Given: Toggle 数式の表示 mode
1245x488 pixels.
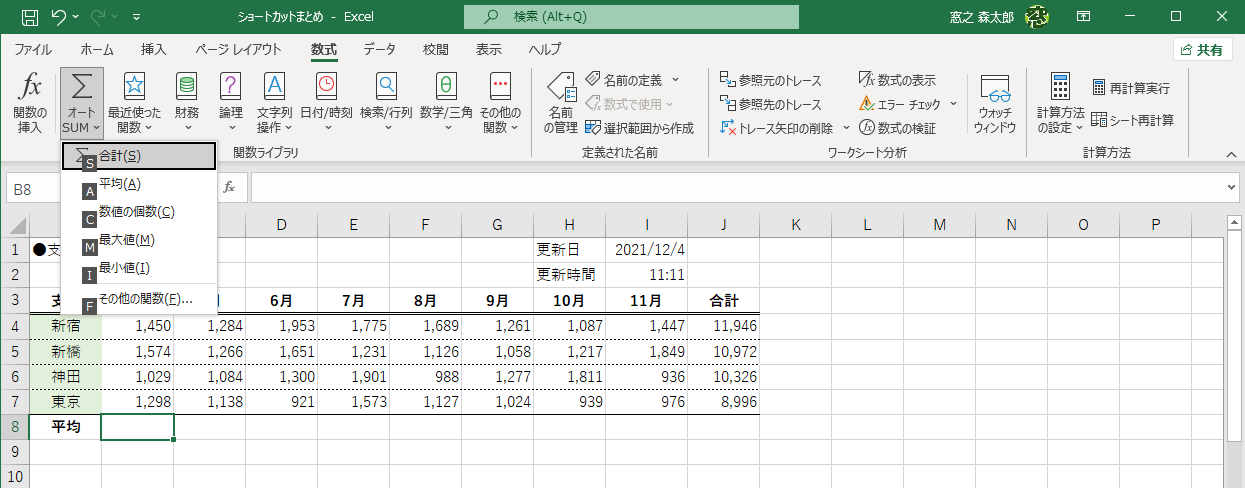Looking at the screenshot, I should 898,81.
